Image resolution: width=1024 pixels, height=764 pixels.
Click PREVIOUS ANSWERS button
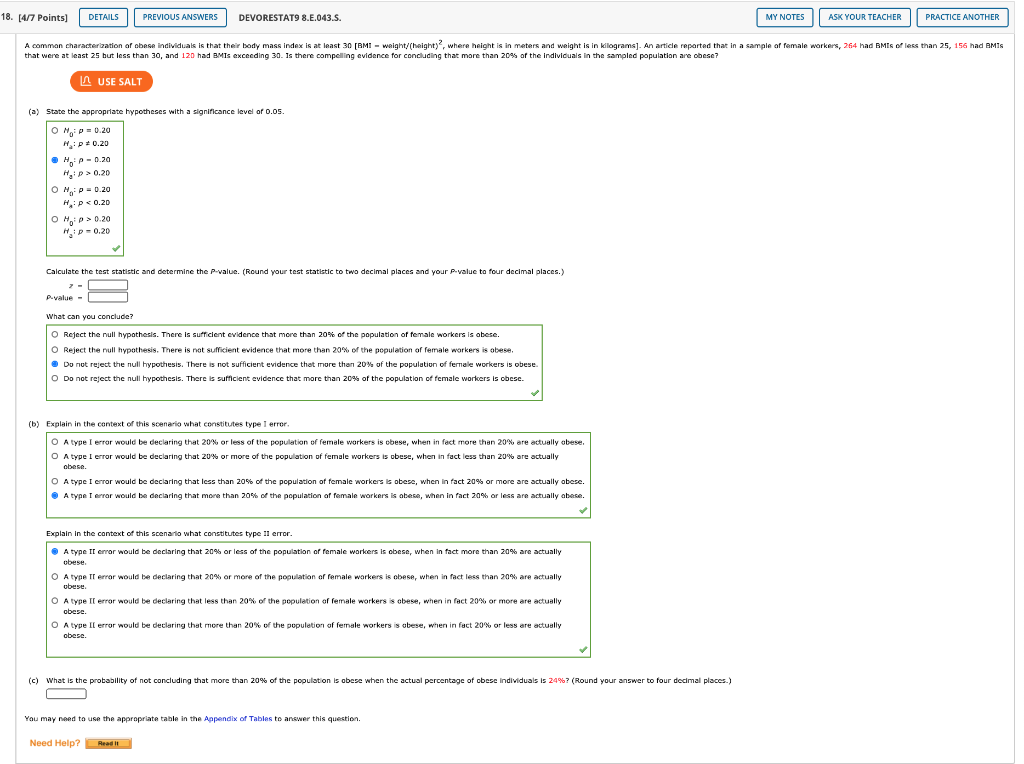point(180,17)
